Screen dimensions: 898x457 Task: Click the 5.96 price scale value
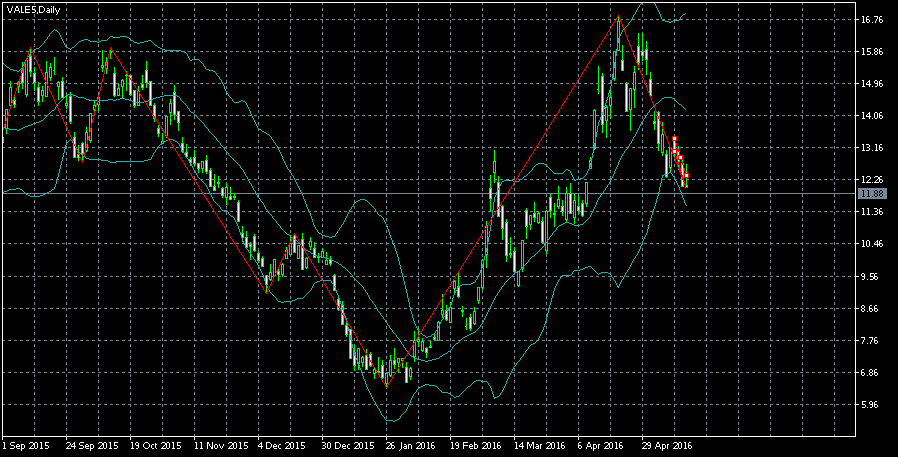[x=872, y=405]
